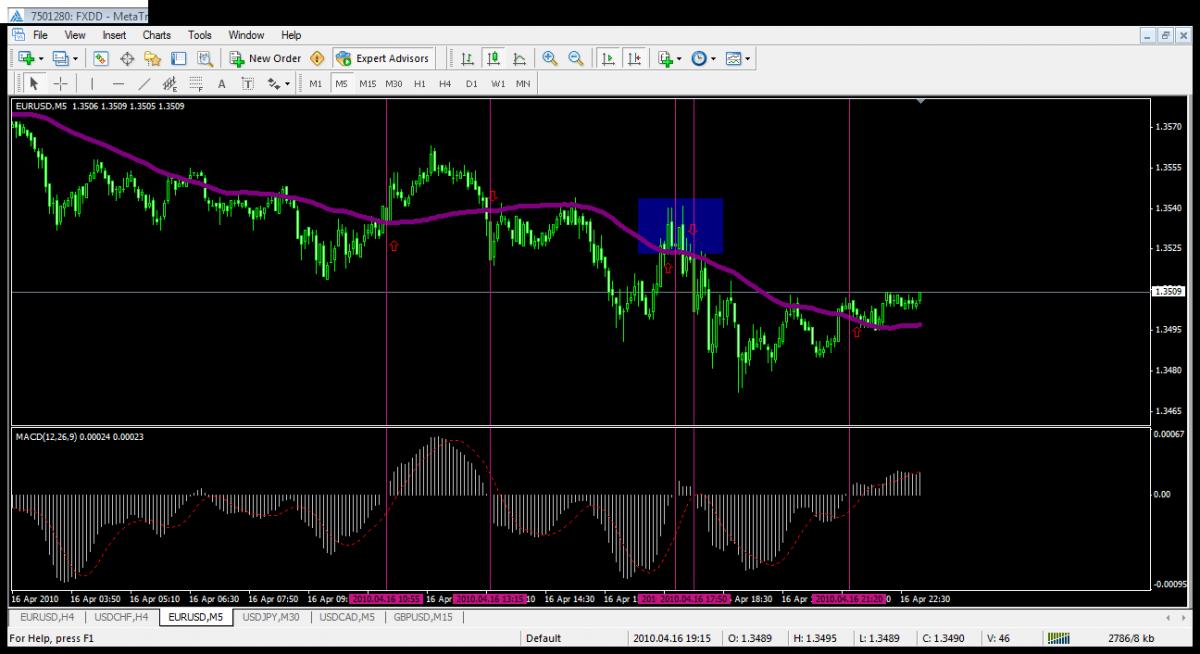The height and width of the screenshot is (654, 1200).
Task: Click the Zoom In magnifier icon
Action: [x=549, y=59]
